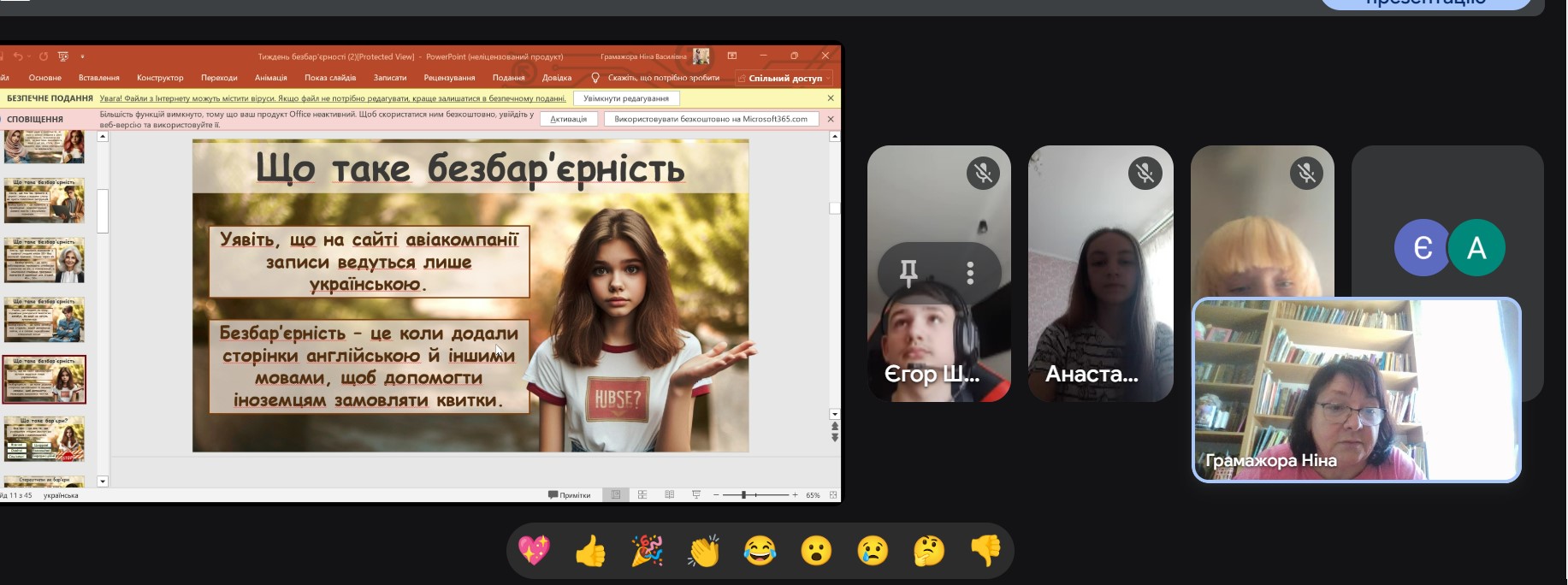Pin Єгор's video tile
Viewport: 1568px width, 585px height.
tap(908, 273)
